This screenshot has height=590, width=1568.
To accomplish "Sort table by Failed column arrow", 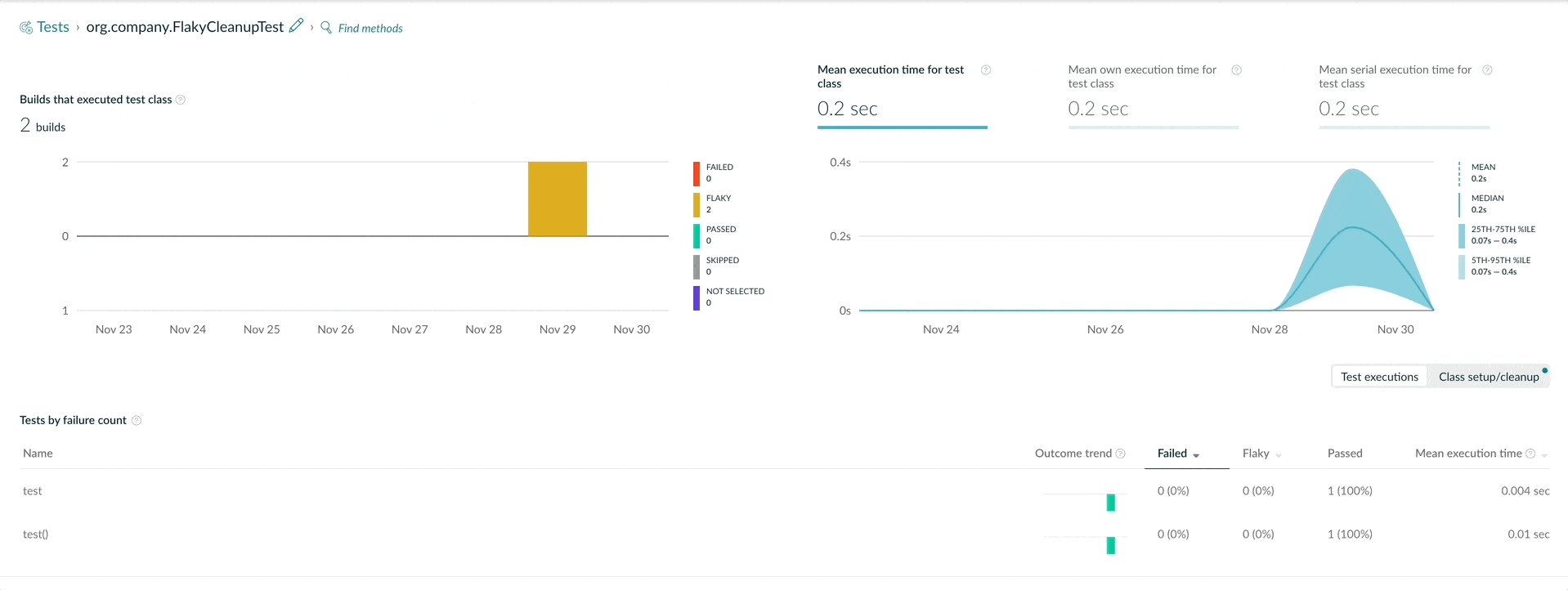I will tap(1196, 455).
